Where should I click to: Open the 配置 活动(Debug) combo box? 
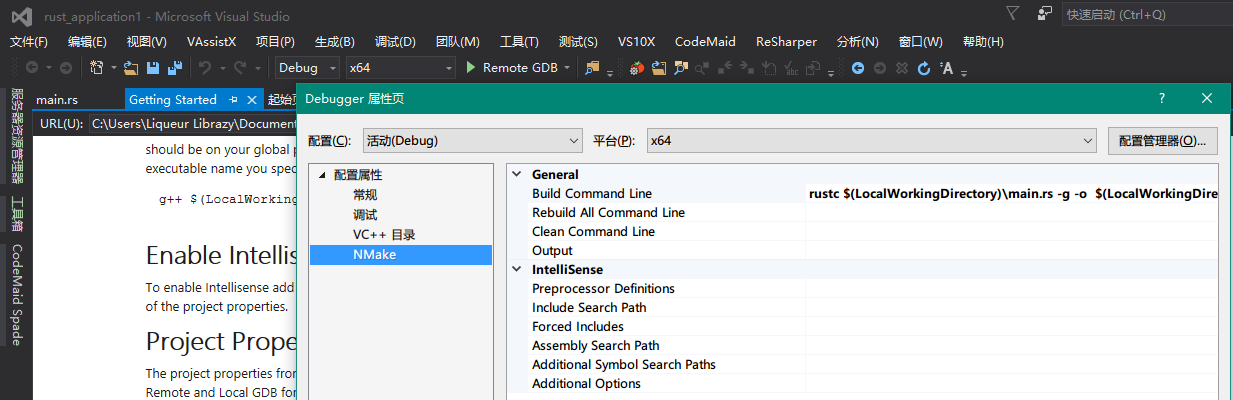(471, 141)
